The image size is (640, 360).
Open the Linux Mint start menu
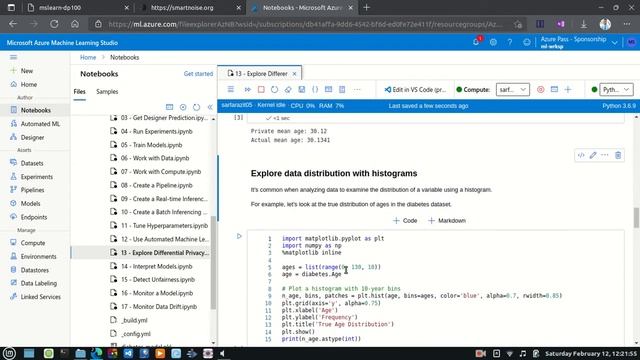[9, 353]
